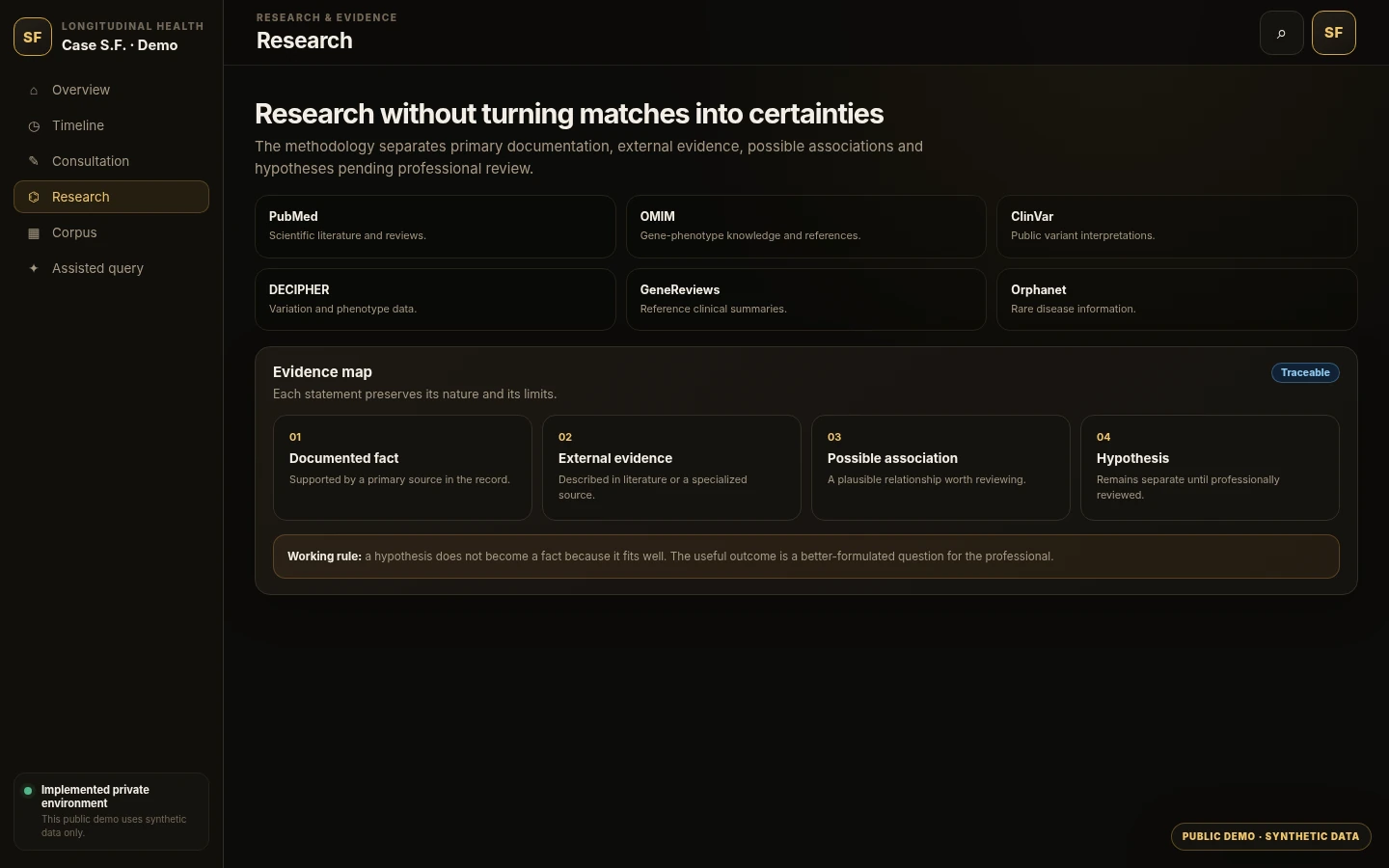Select the Possible association card
1389x868 pixels.
coord(940,468)
